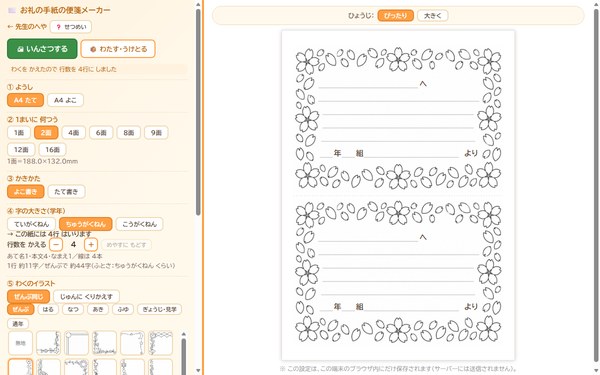Select たて書き writing direction
600x375 pixels.
[67, 192]
